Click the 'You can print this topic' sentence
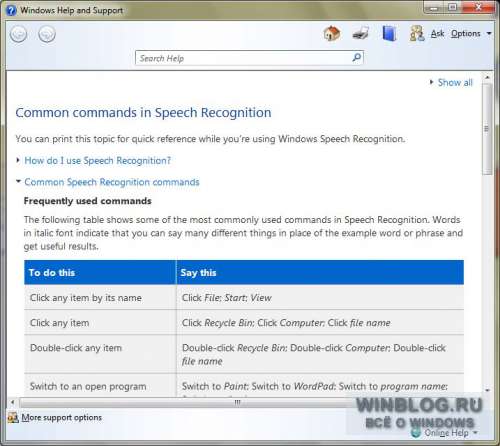Image resolution: width=500 pixels, height=446 pixels. point(210,139)
